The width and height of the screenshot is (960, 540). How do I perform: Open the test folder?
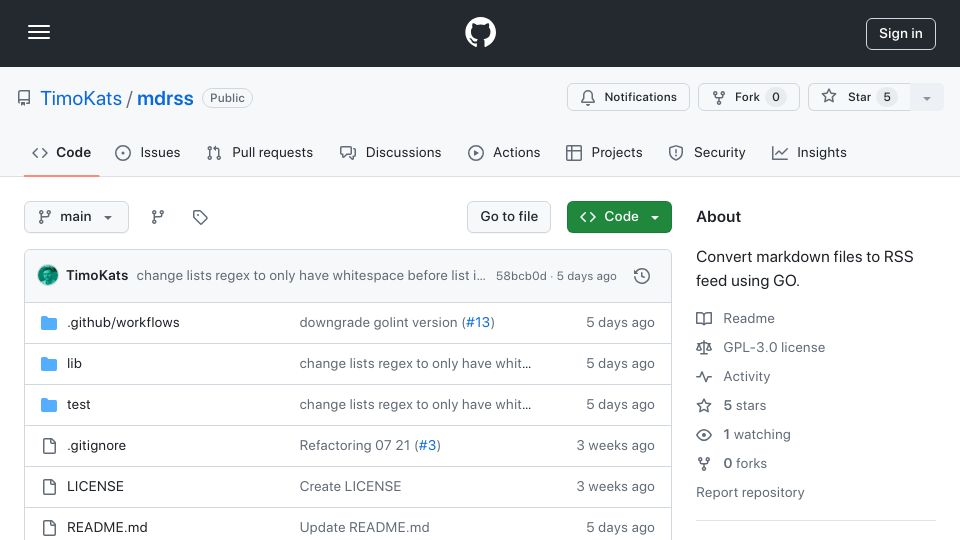(78, 405)
